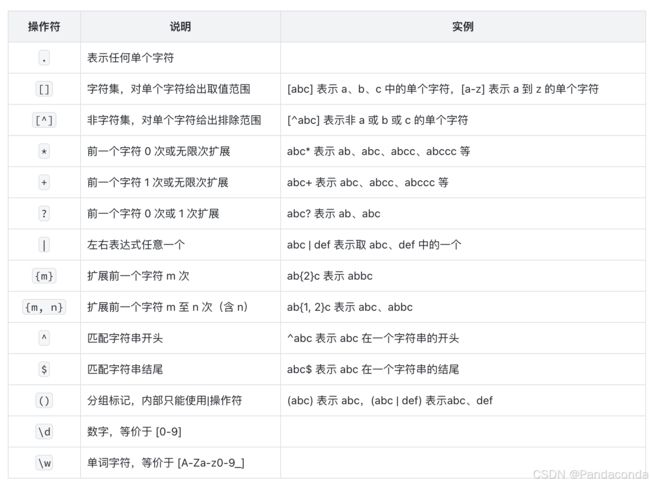Image resolution: width=650 pixels, height=486 pixels.
Task: Select the '{m}' operator cell
Action: click(44, 276)
